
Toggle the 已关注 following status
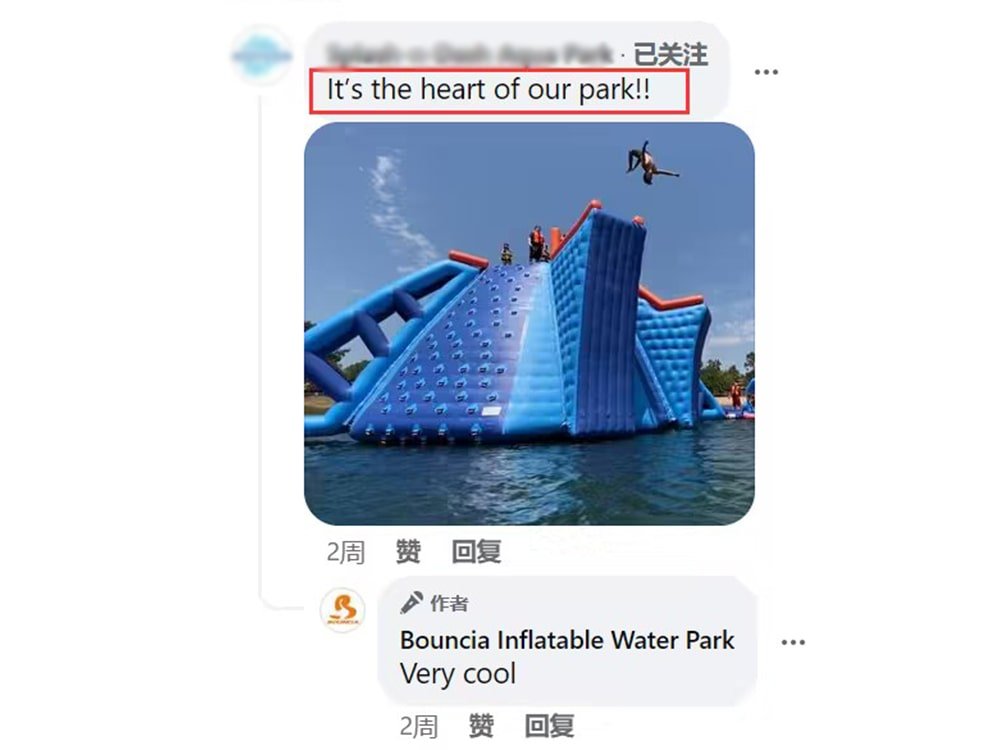[x=670, y=55]
